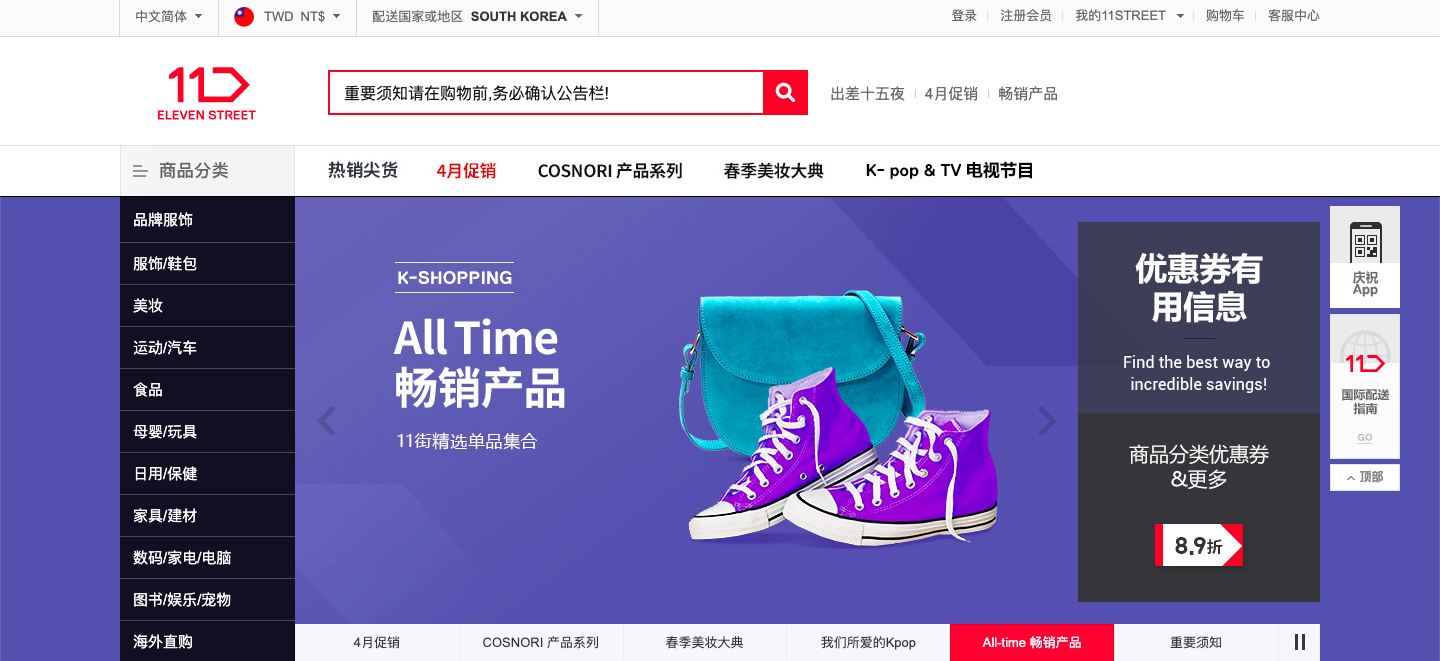Show the previous banner with left arrow
The height and width of the screenshot is (661, 1440).
[326, 421]
